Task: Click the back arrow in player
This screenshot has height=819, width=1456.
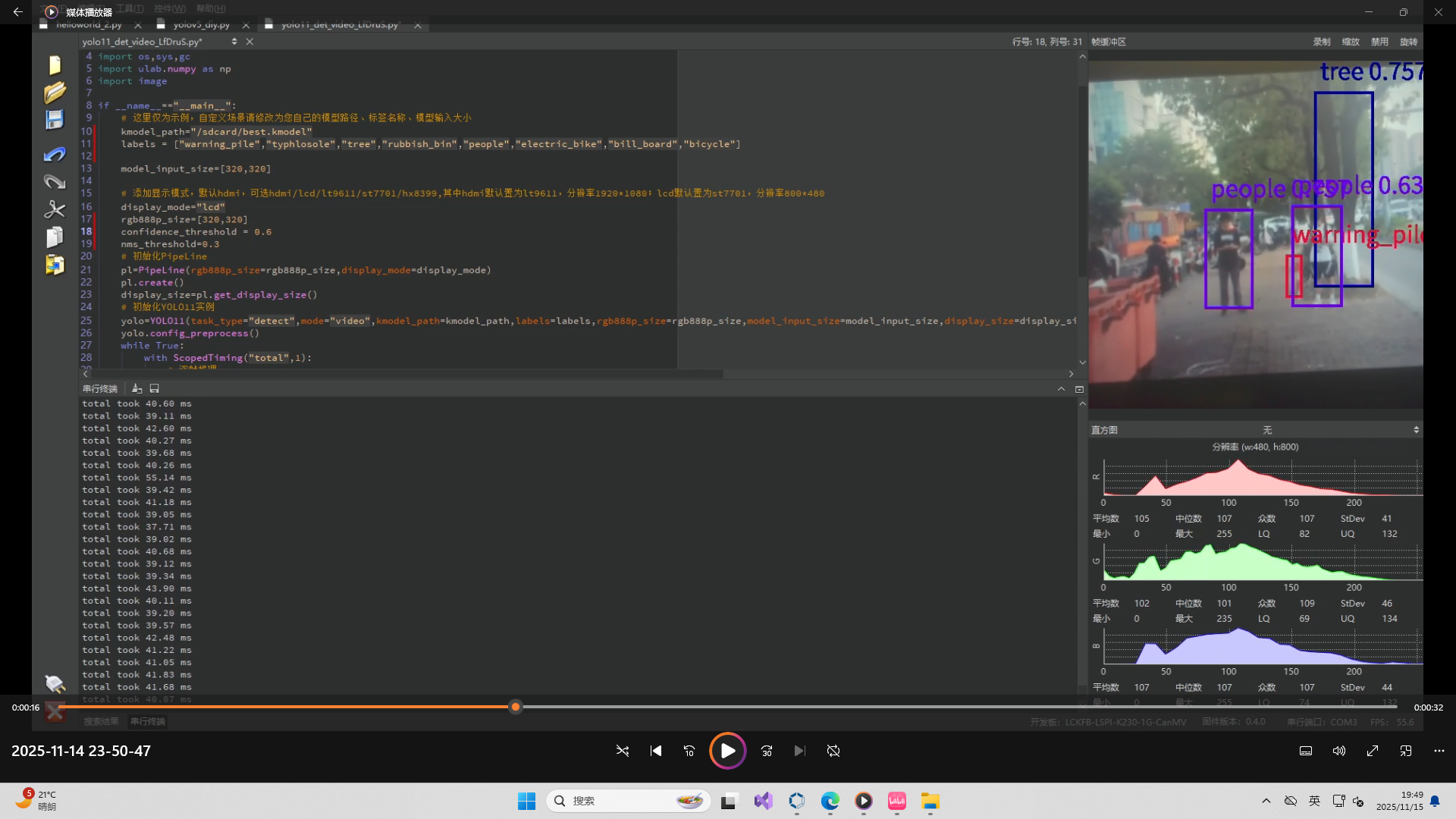Action: point(17,12)
